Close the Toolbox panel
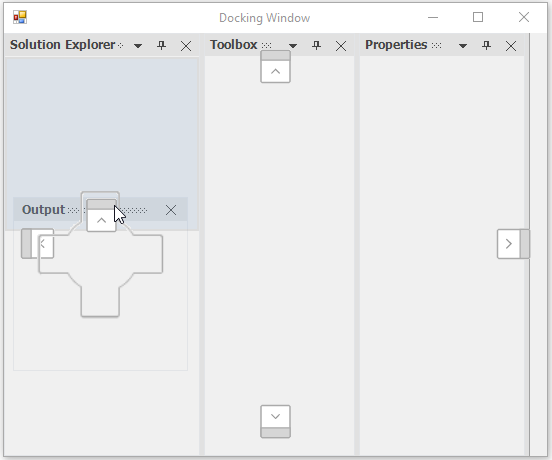The height and width of the screenshot is (460, 552). [x=341, y=46]
